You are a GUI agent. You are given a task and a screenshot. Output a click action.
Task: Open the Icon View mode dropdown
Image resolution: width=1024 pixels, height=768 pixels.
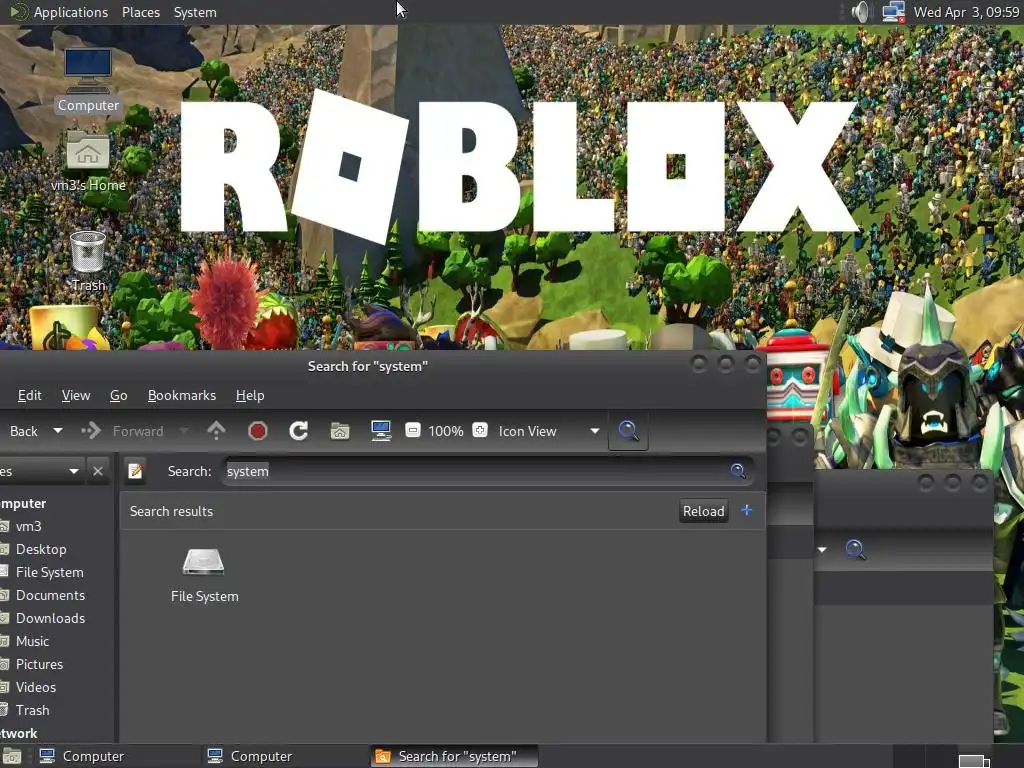(x=549, y=431)
